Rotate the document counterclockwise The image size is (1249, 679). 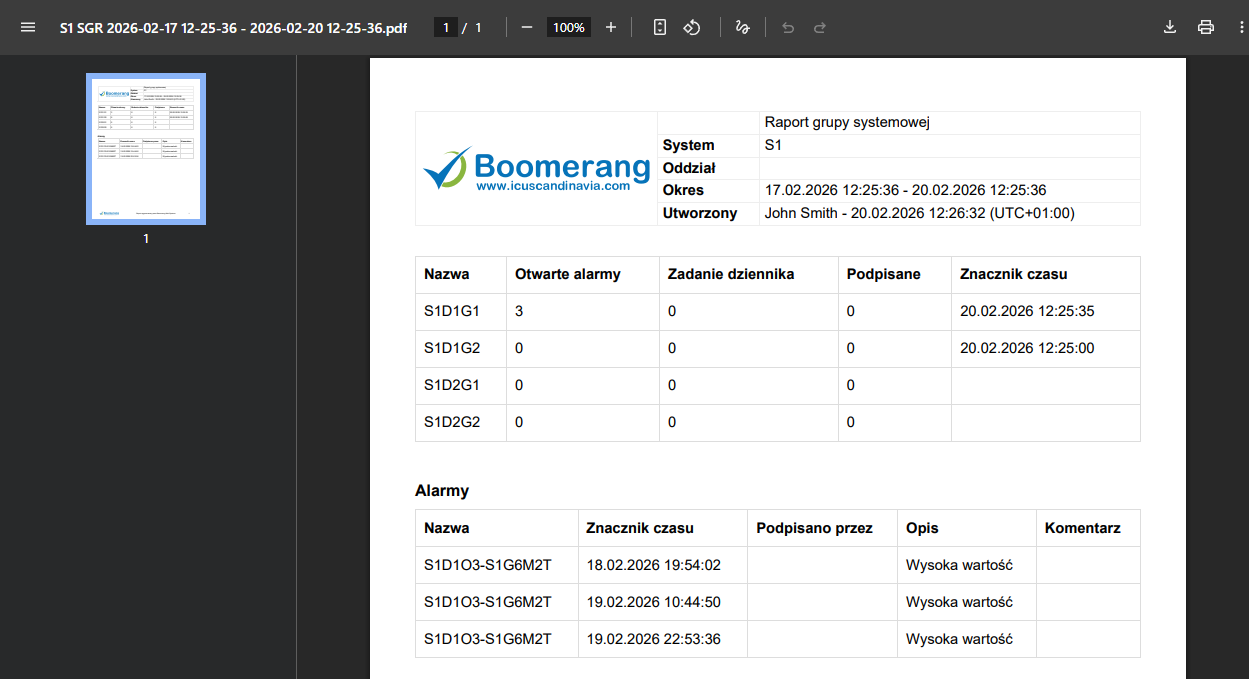[691, 27]
